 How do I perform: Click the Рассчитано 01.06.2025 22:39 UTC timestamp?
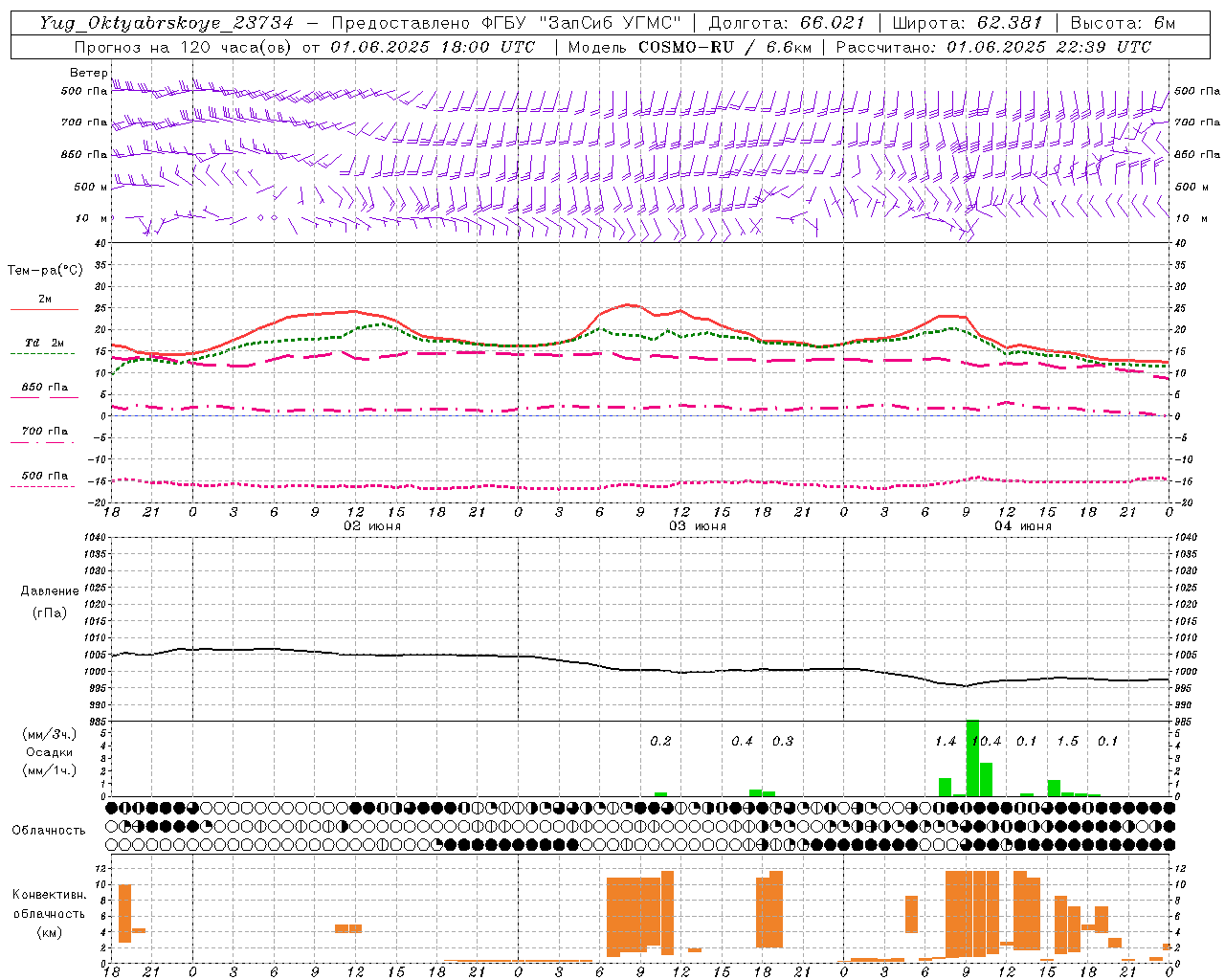(x=993, y=47)
